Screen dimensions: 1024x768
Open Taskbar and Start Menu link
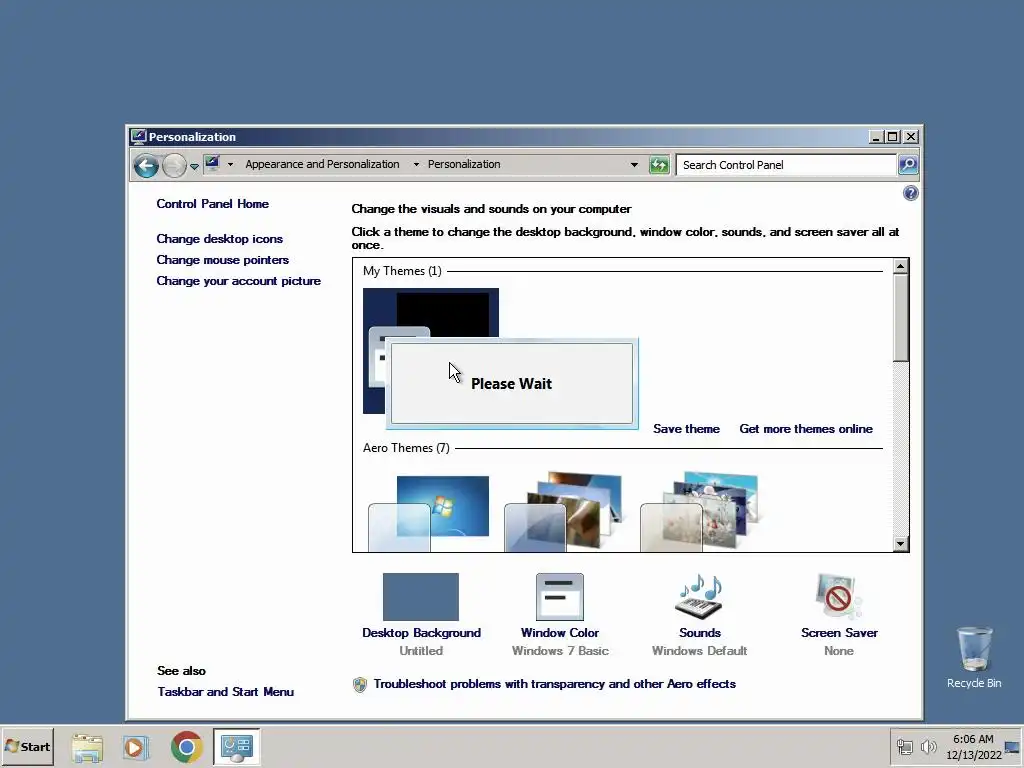[x=225, y=692]
